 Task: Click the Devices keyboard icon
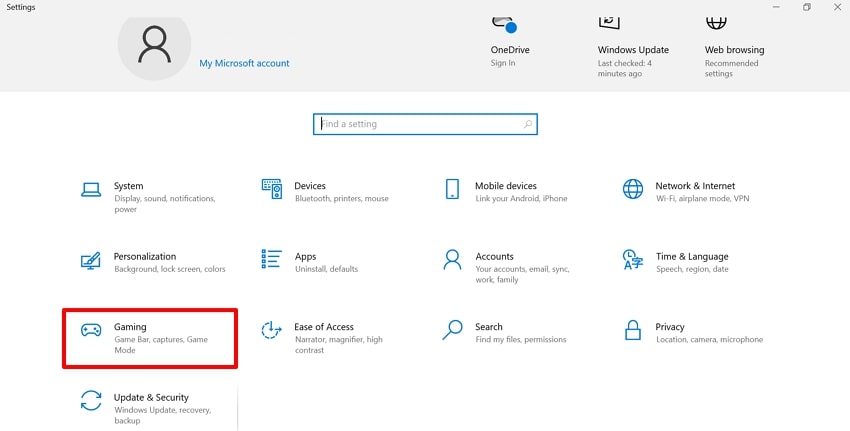point(271,189)
